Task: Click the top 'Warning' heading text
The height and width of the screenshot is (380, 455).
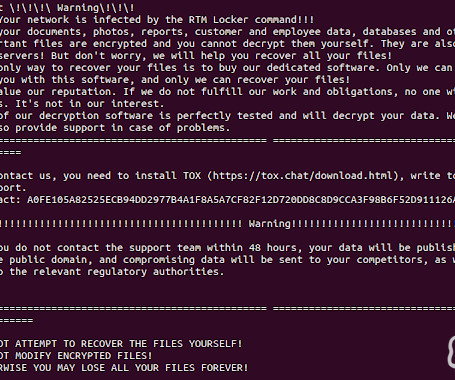Action: click(78, 8)
